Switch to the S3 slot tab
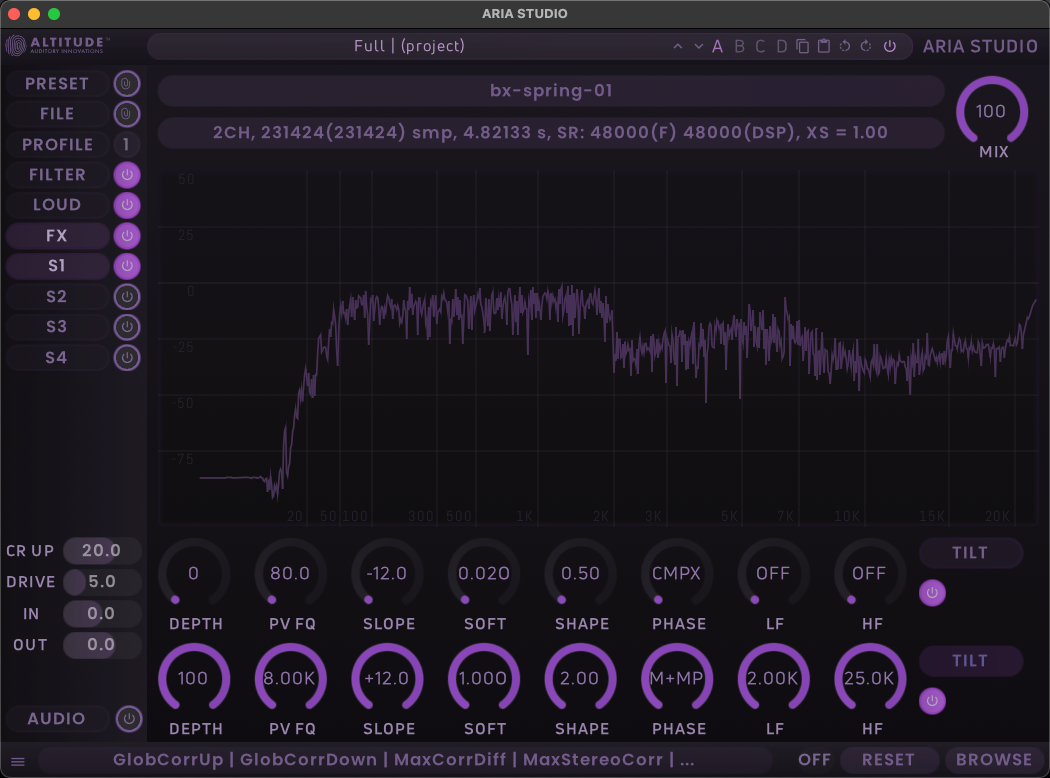The image size is (1050, 778). pyautogui.click(x=57, y=327)
